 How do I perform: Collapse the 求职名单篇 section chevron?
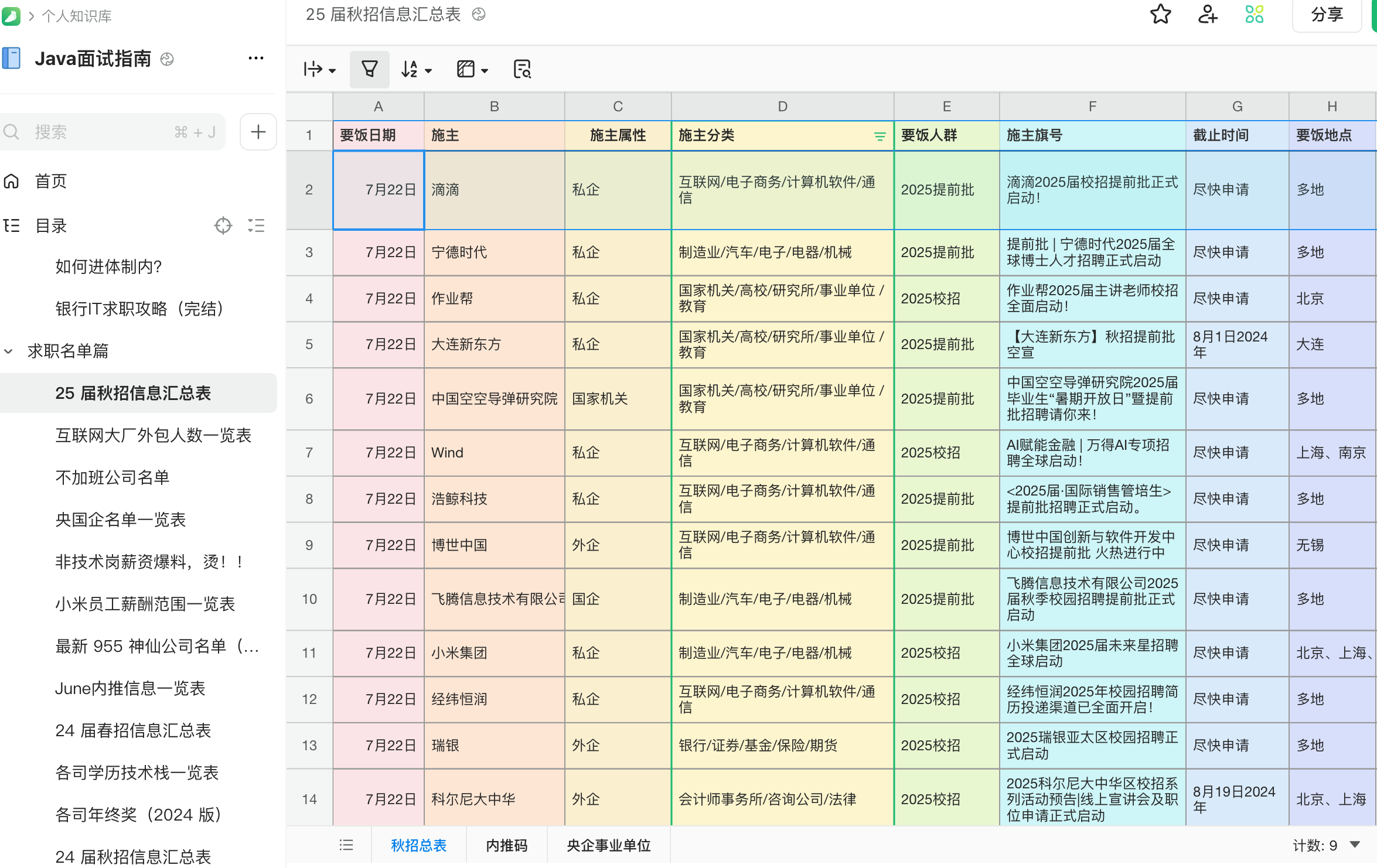click(8, 351)
